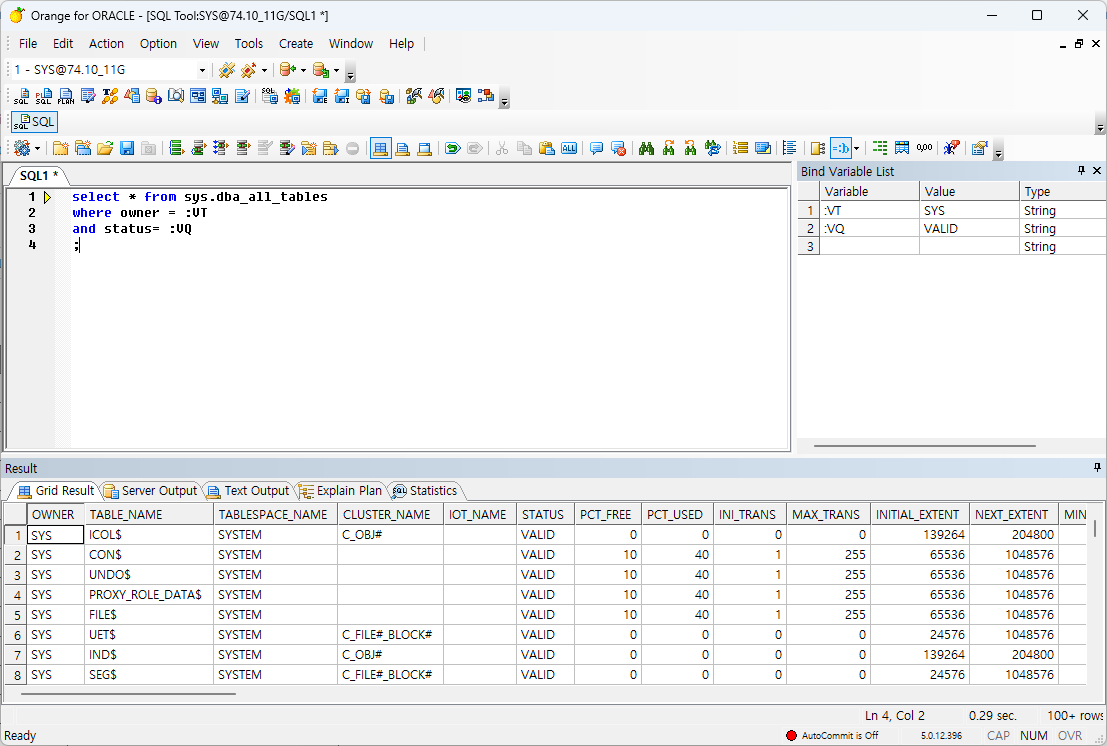The width and height of the screenshot is (1107, 746).
Task: Switch to the Explain Plan tab
Action: click(340, 491)
